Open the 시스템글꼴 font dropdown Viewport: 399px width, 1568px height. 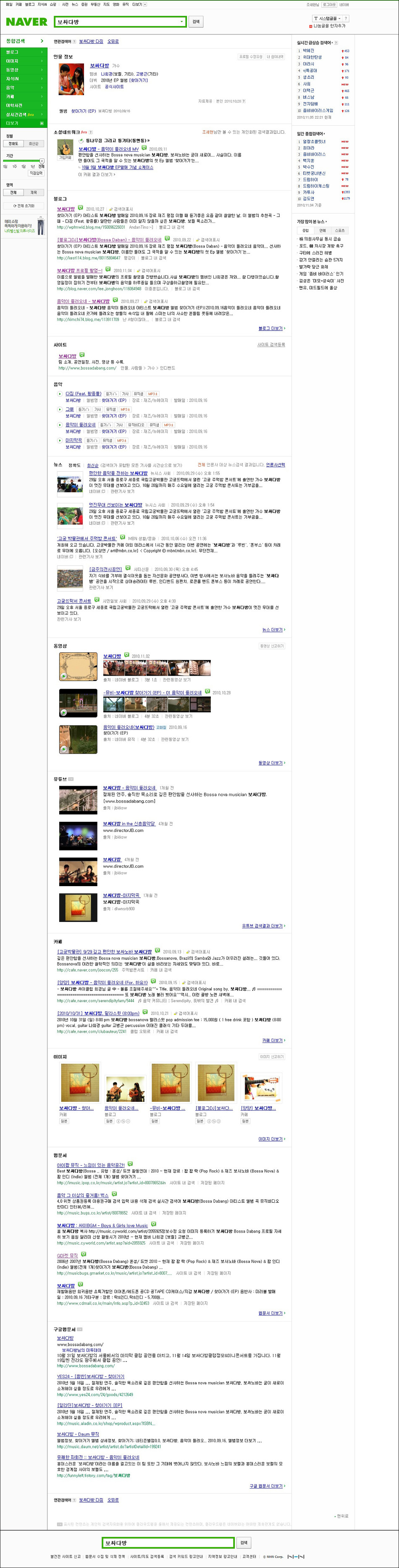pyautogui.click(x=327, y=19)
